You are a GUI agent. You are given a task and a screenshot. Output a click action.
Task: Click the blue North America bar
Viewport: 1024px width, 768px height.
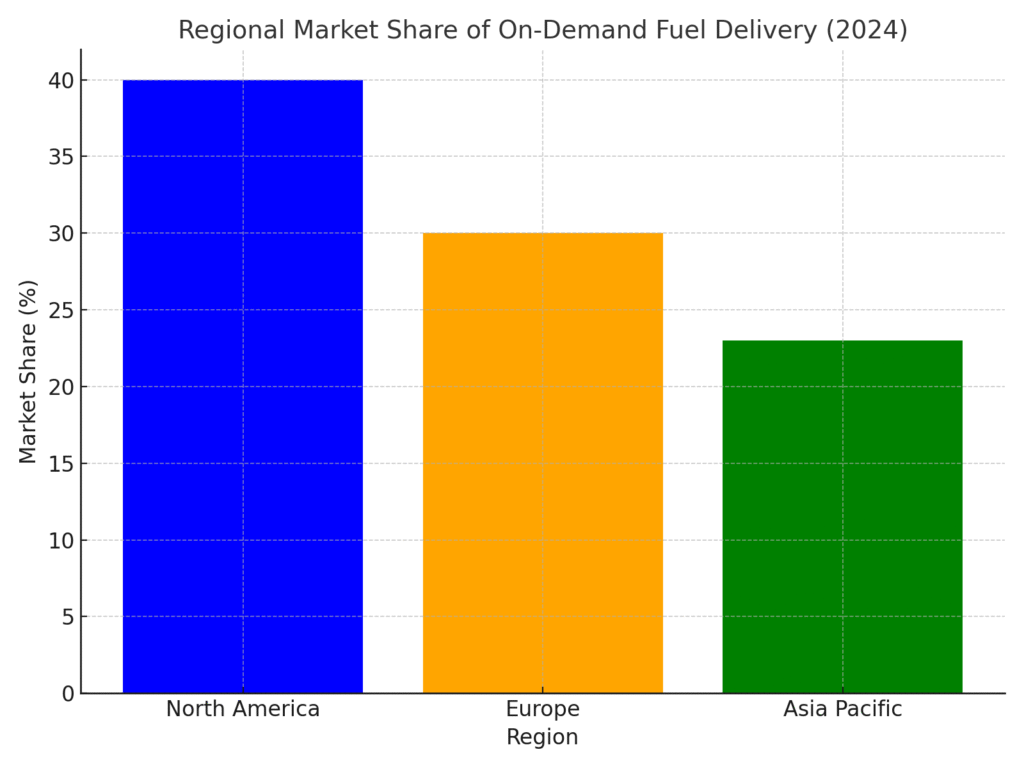243,387
